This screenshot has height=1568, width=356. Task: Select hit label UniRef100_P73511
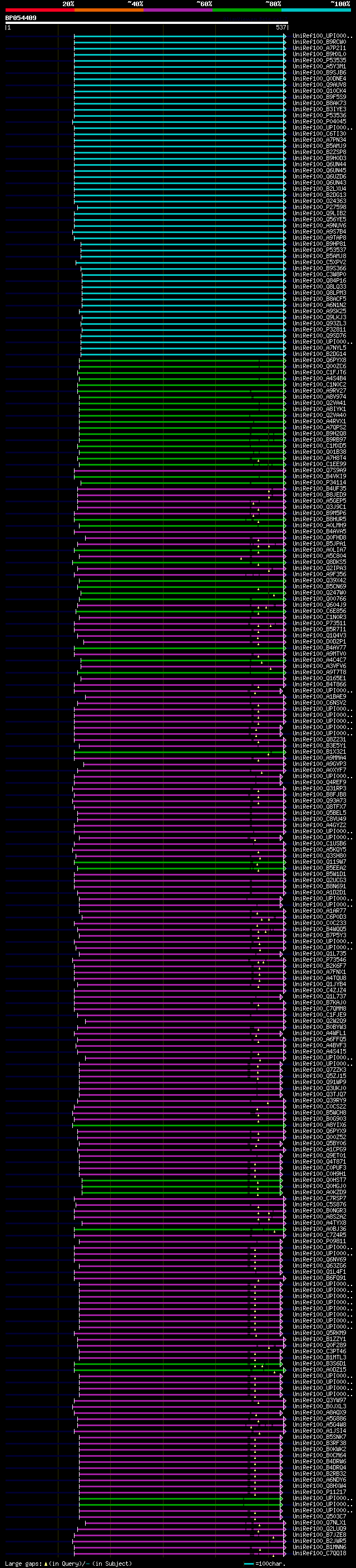point(319,624)
